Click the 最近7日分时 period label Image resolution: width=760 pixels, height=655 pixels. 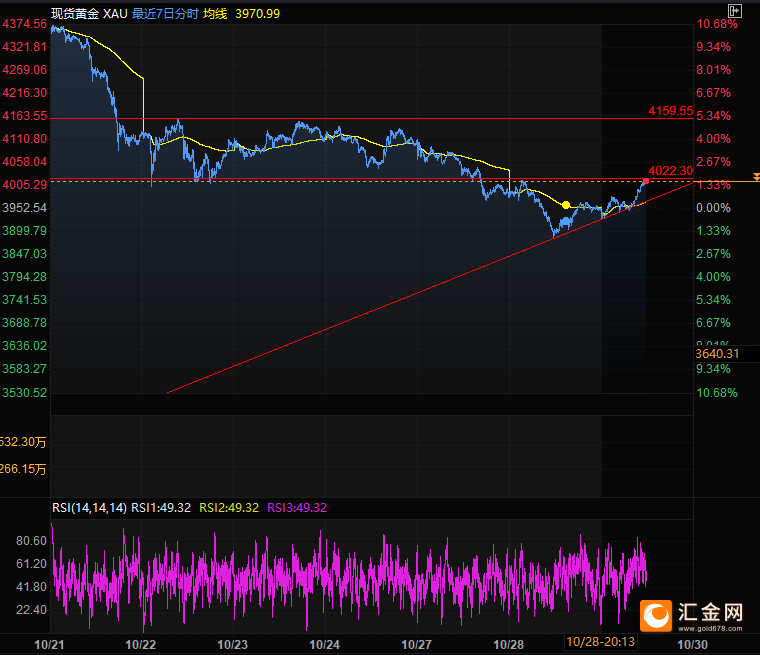coord(165,14)
